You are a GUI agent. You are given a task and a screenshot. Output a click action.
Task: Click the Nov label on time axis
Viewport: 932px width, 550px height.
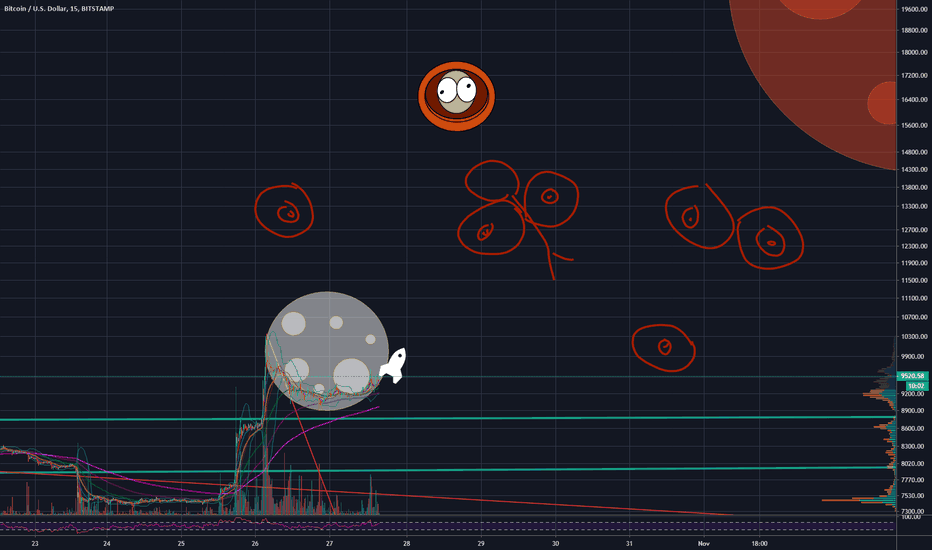(x=704, y=543)
